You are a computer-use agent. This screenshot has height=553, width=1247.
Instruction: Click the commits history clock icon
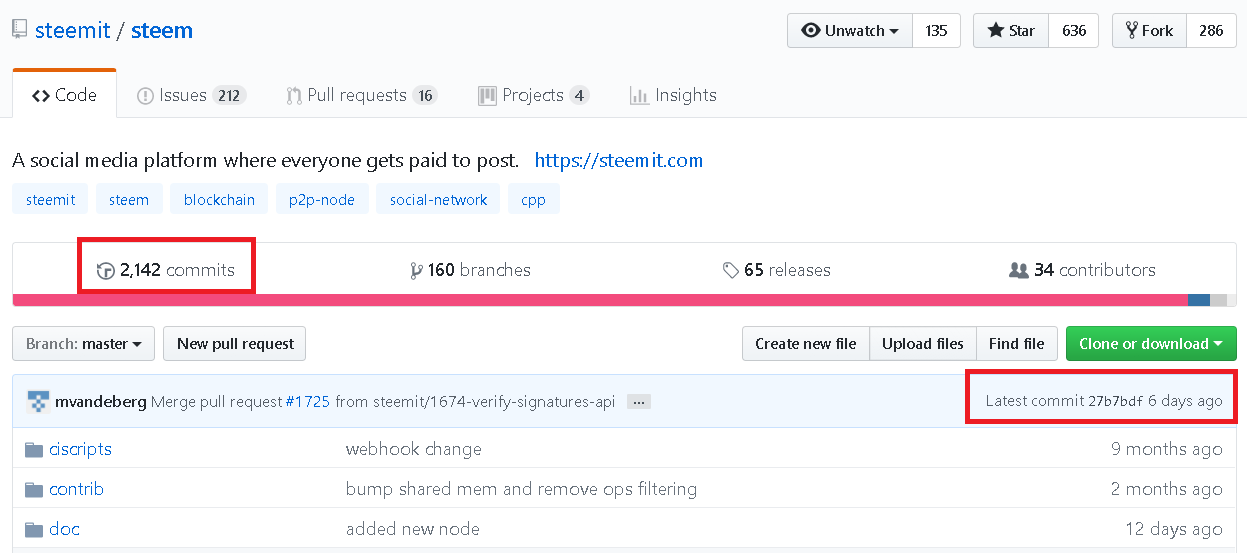coord(105,271)
